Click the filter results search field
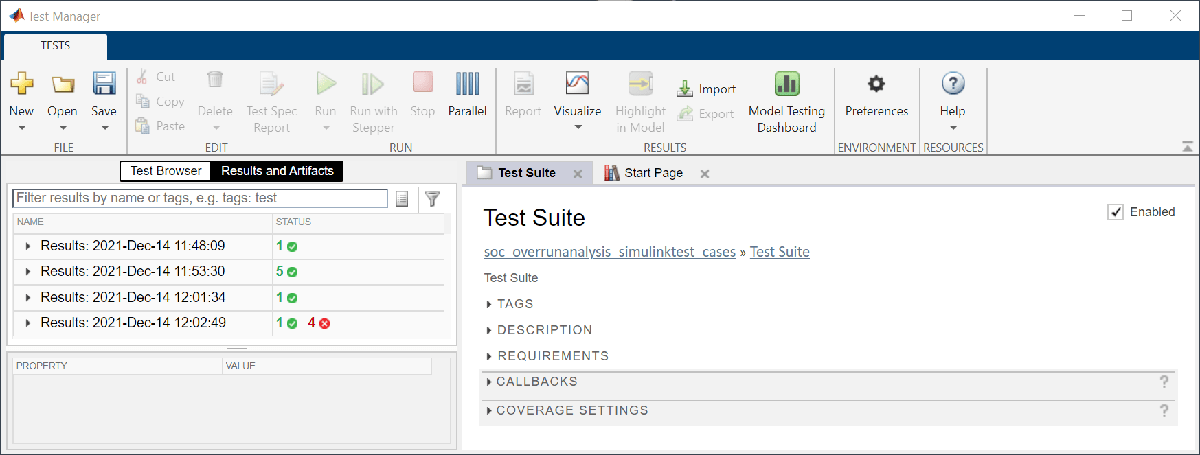 tap(200, 199)
